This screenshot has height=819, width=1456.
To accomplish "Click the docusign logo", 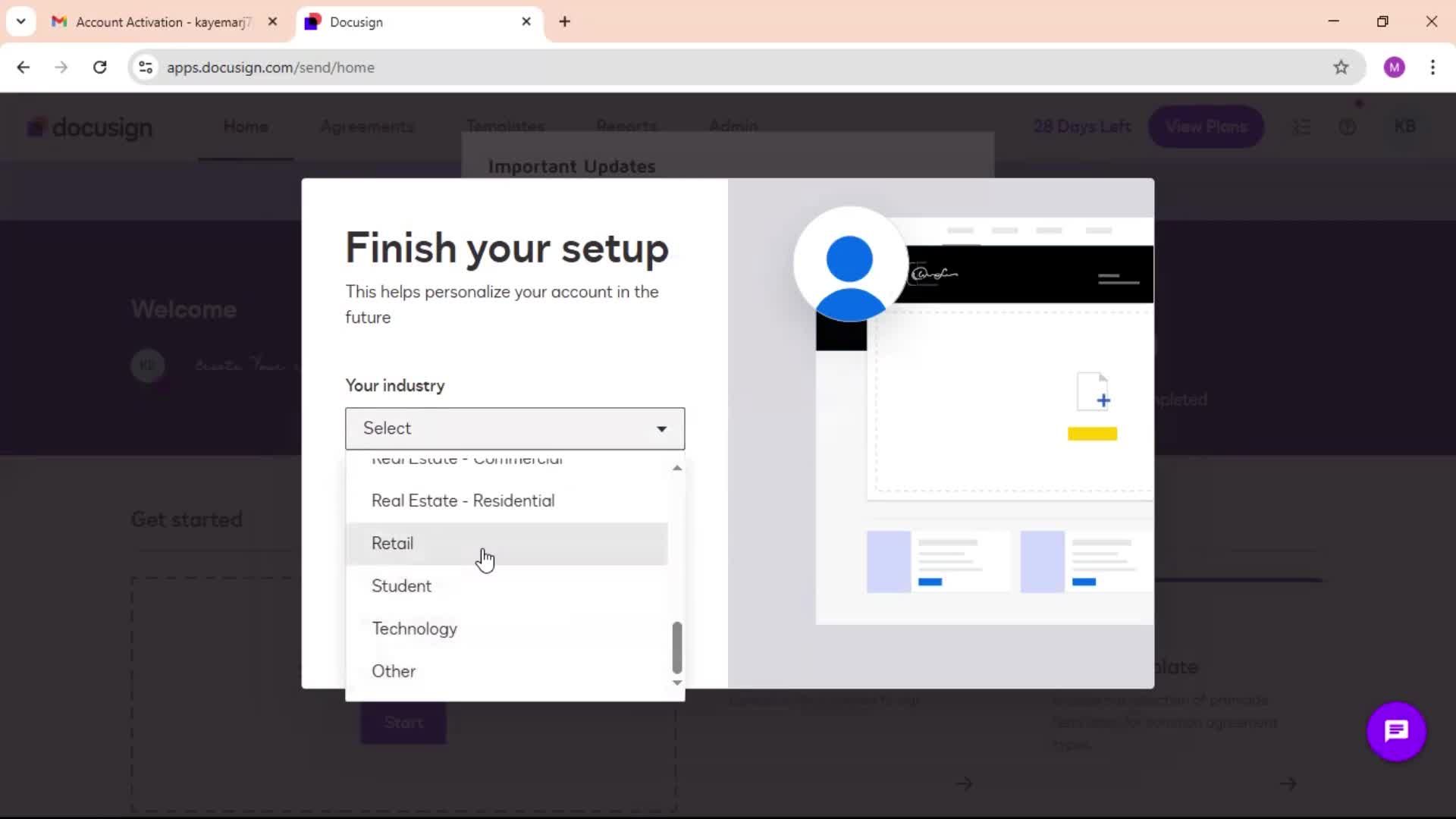I will point(89,127).
